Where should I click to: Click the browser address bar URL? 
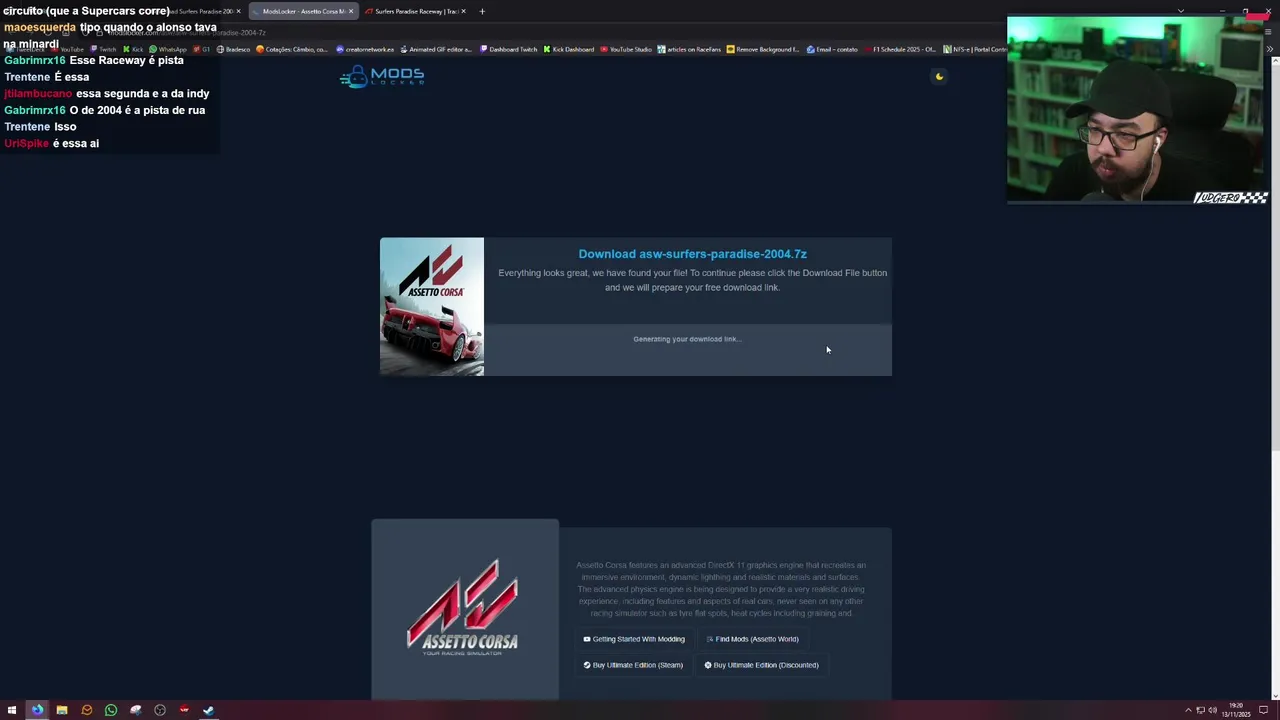click(x=188, y=33)
